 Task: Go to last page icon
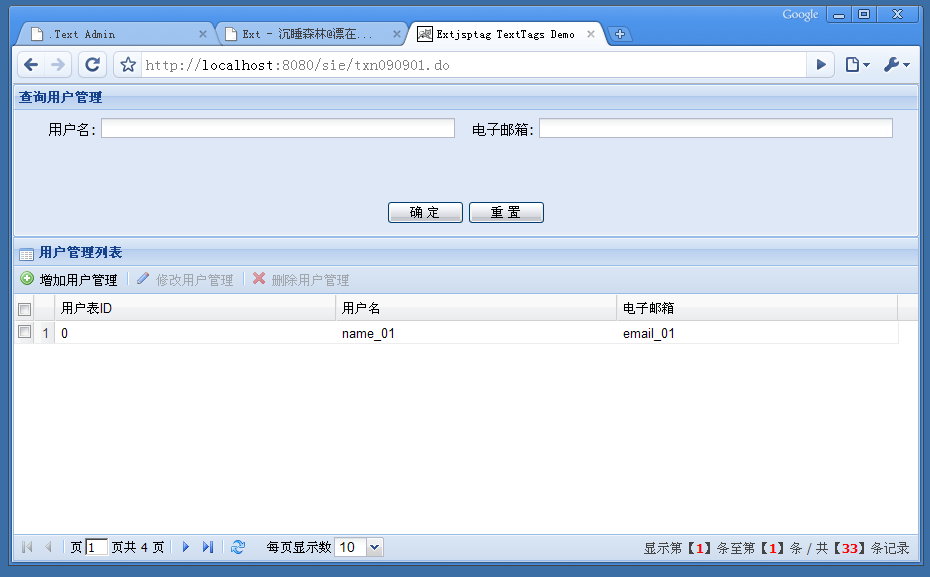(208, 547)
